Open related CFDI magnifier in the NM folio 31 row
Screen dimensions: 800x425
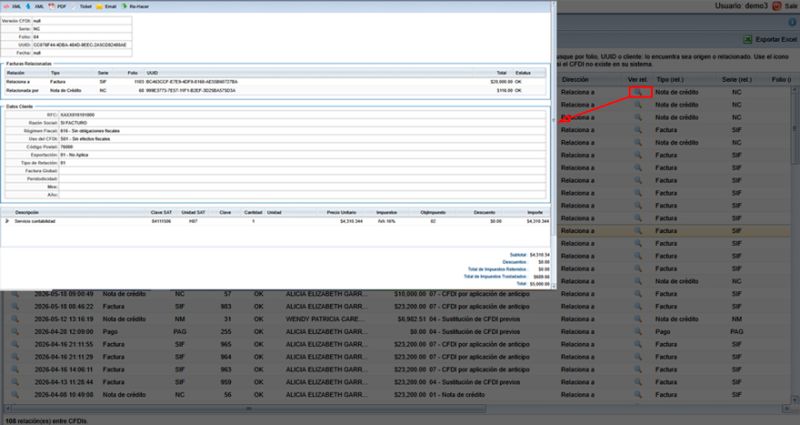(638, 319)
